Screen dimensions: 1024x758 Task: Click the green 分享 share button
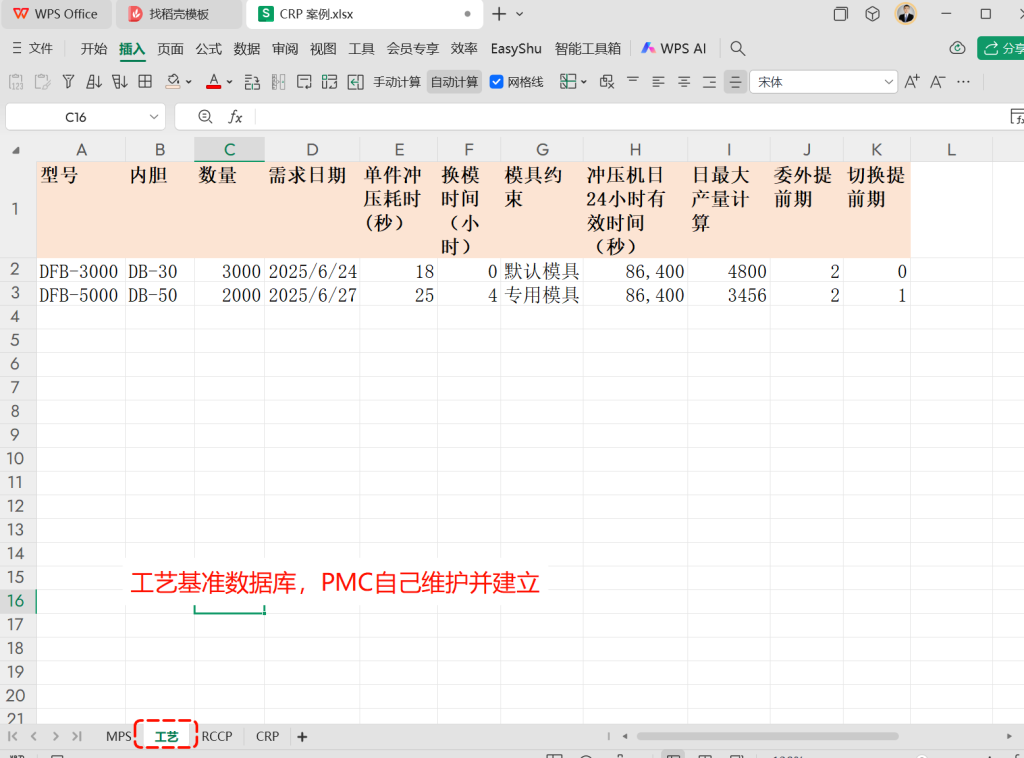click(x=1000, y=48)
